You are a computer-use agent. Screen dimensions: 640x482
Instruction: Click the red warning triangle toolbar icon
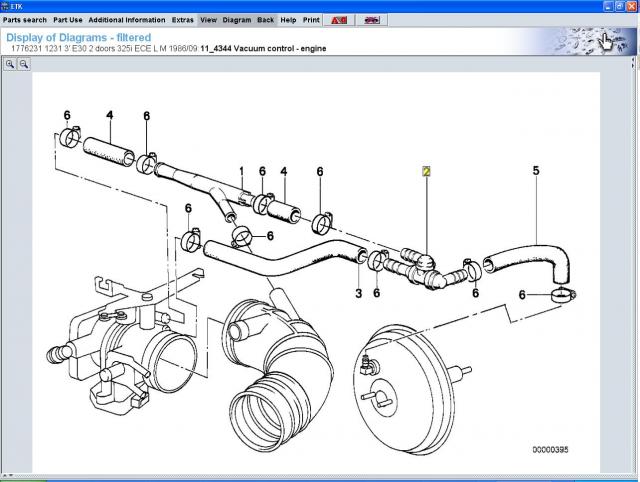(339, 19)
